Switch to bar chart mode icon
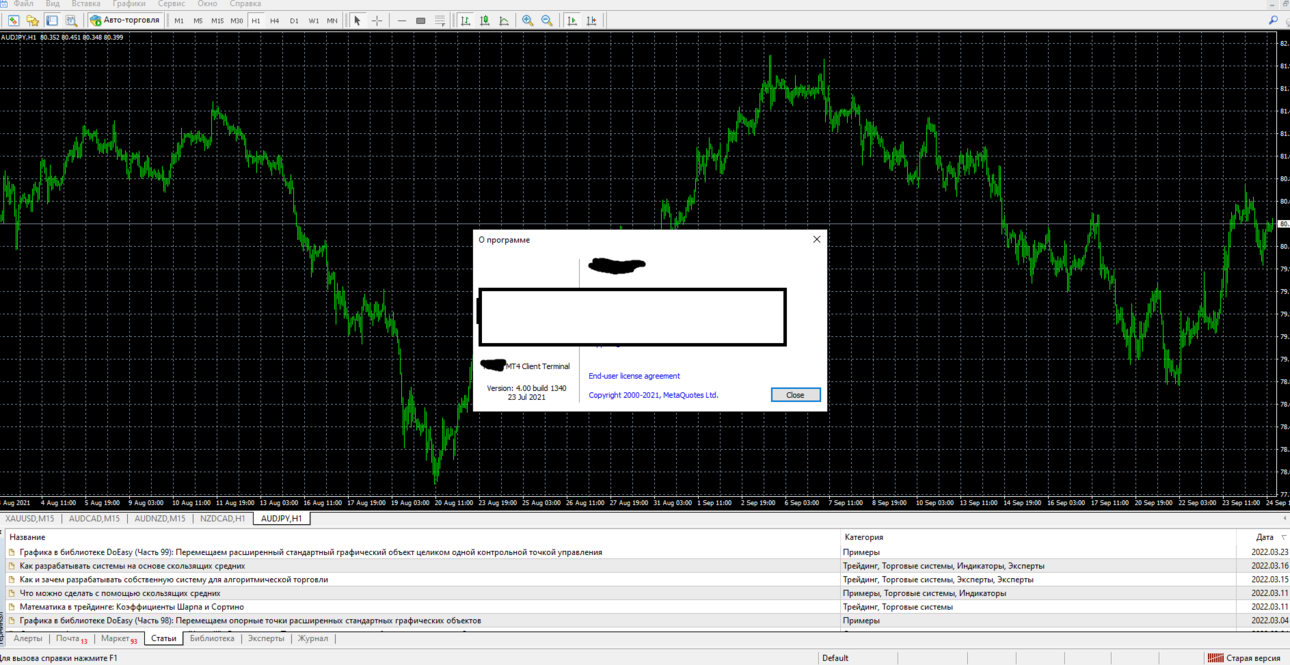 point(465,20)
